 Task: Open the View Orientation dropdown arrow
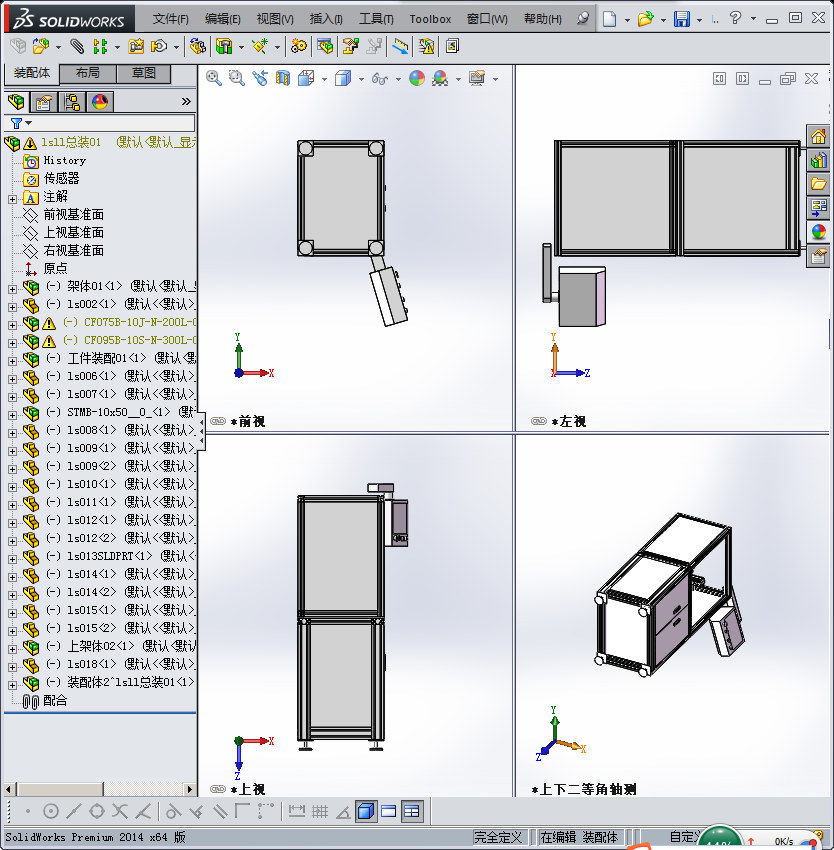324,80
